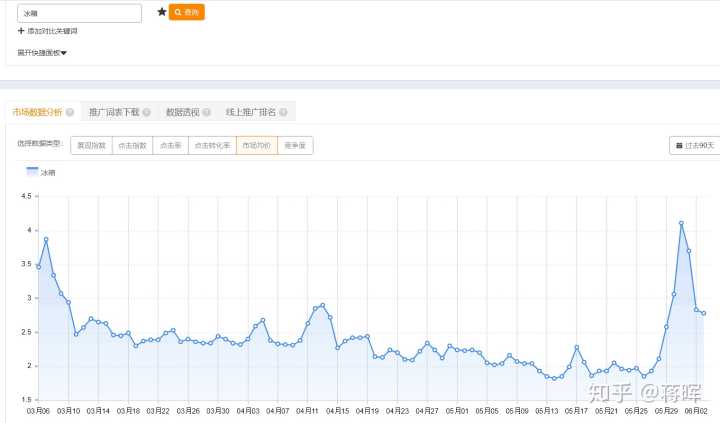The height and width of the screenshot is (423, 720).
Task: Click help icon beside 市场数据分析 tab
Action: pos(69,112)
